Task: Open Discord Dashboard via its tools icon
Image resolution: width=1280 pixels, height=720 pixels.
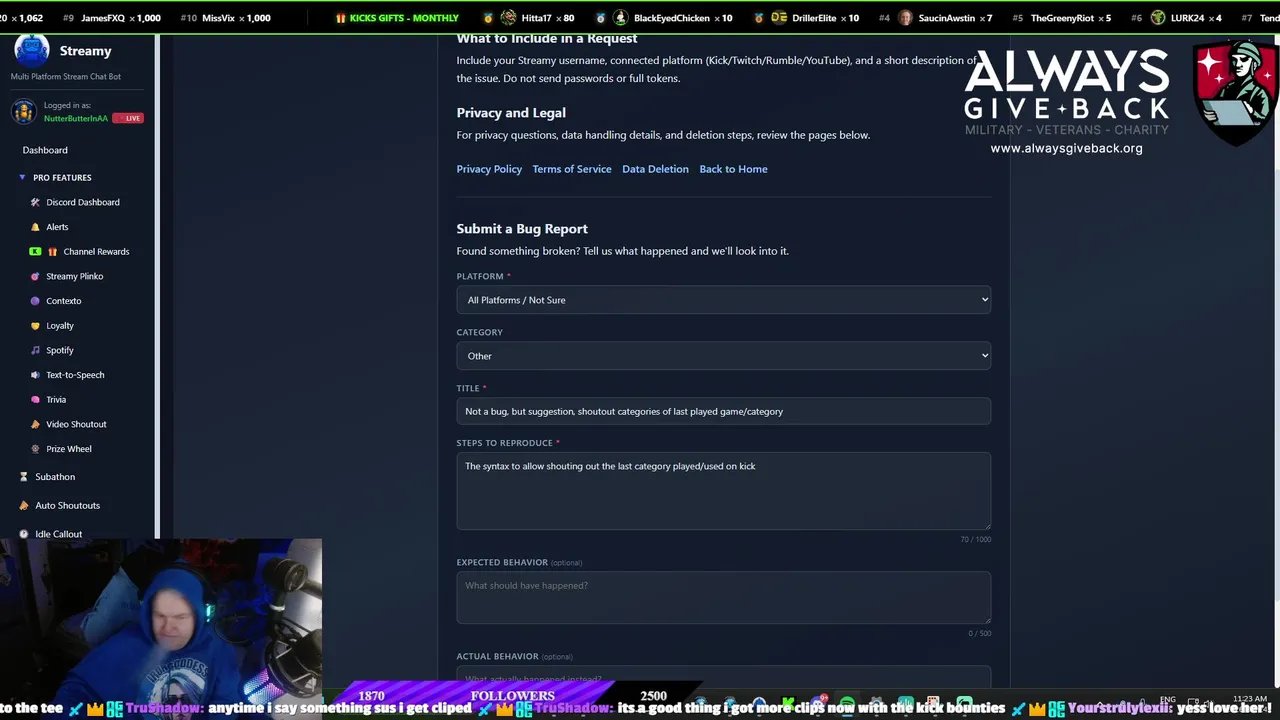Action: coord(35,202)
